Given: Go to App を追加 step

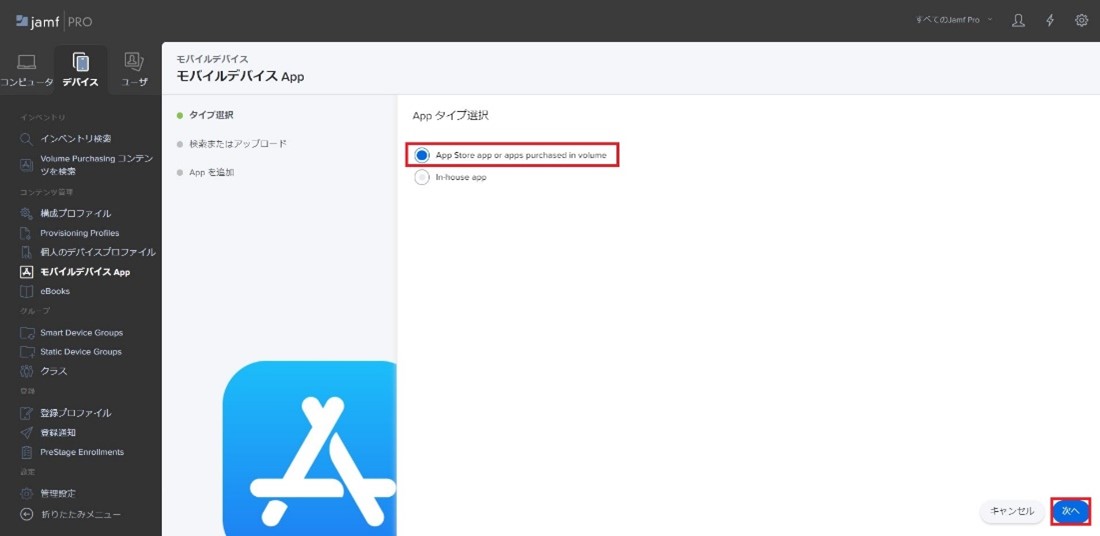Looking at the screenshot, I should point(211,173).
